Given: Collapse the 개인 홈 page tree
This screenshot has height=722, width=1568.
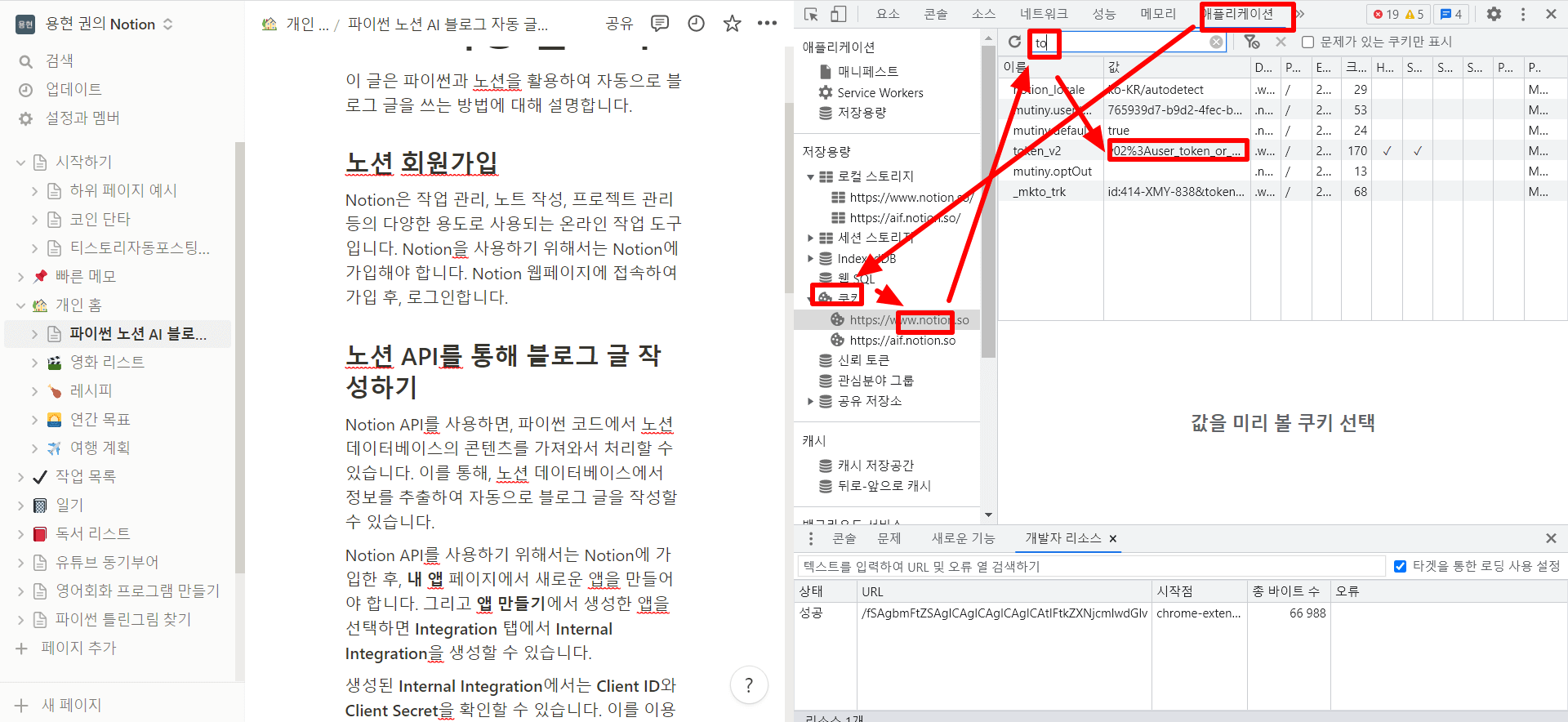Looking at the screenshot, I should (x=21, y=305).
